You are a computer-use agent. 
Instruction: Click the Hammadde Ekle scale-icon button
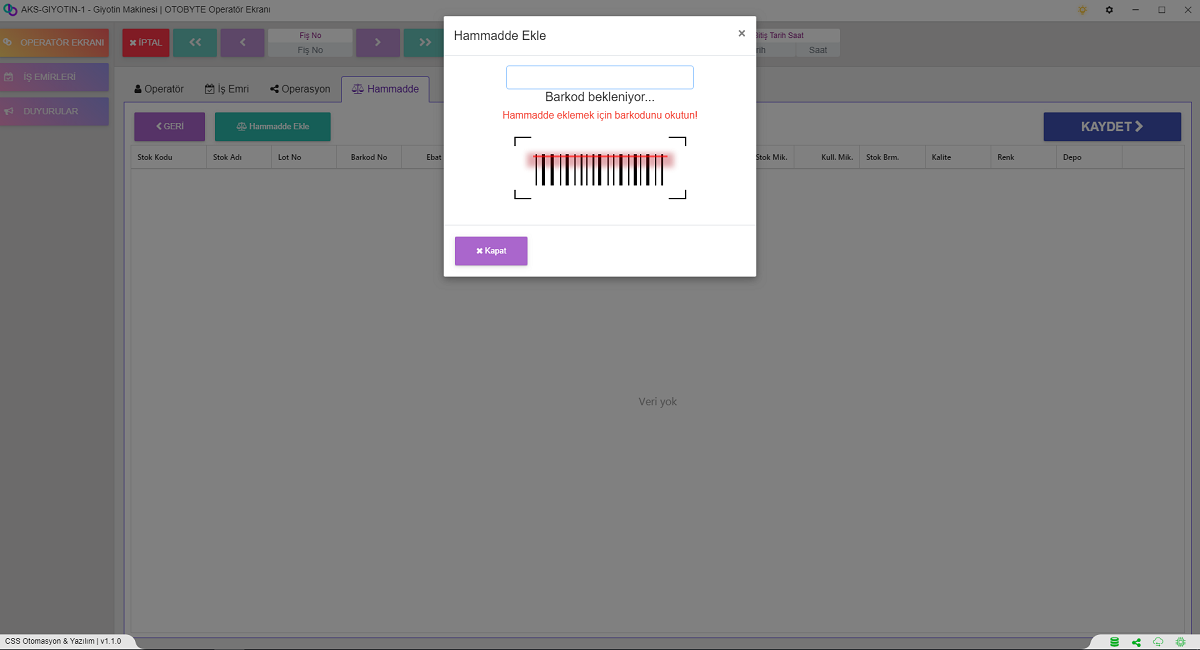coord(272,127)
